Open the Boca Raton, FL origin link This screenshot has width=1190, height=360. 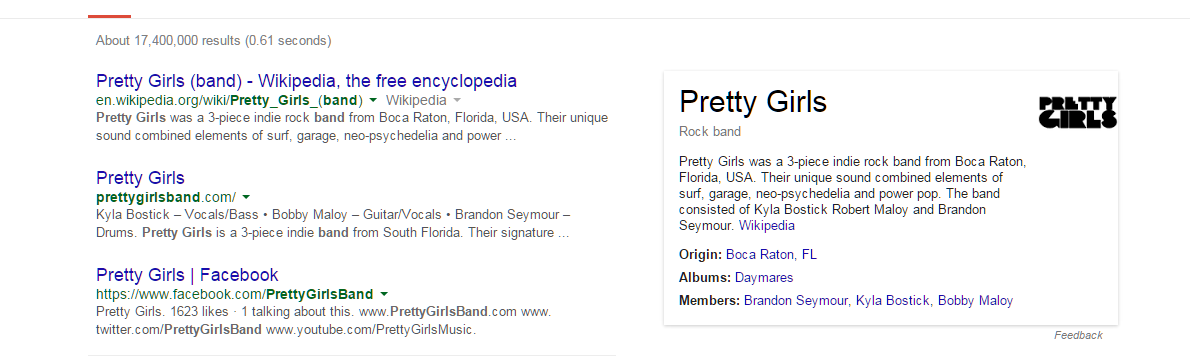click(771, 254)
